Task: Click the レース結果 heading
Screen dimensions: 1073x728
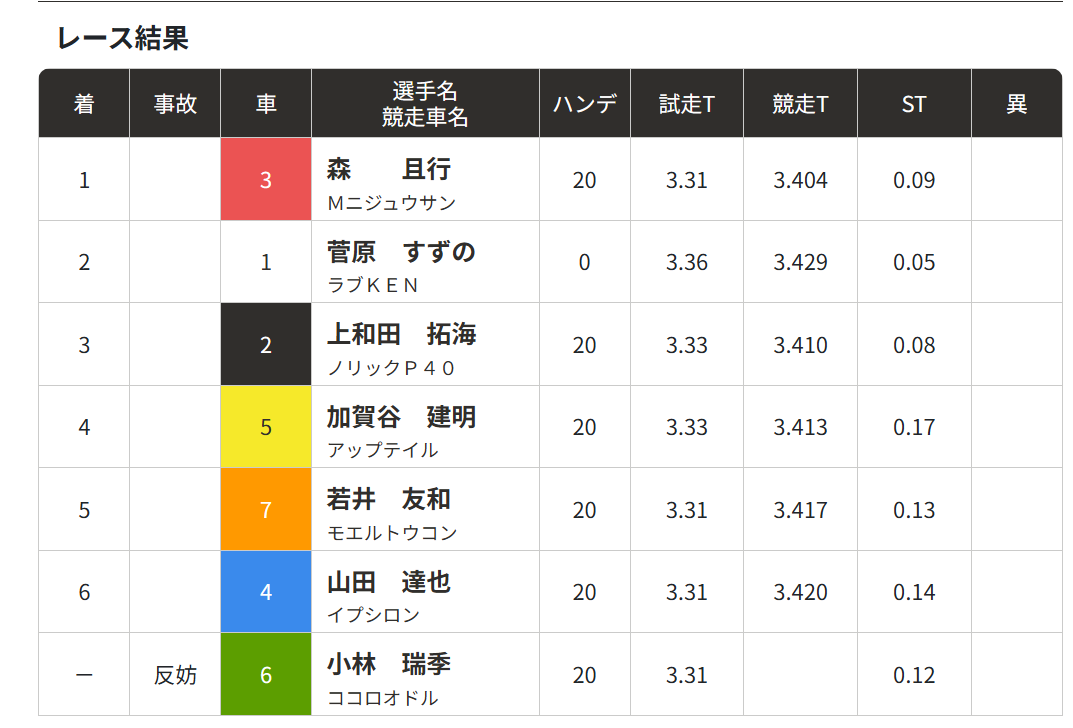Action: click(x=122, y=38)
